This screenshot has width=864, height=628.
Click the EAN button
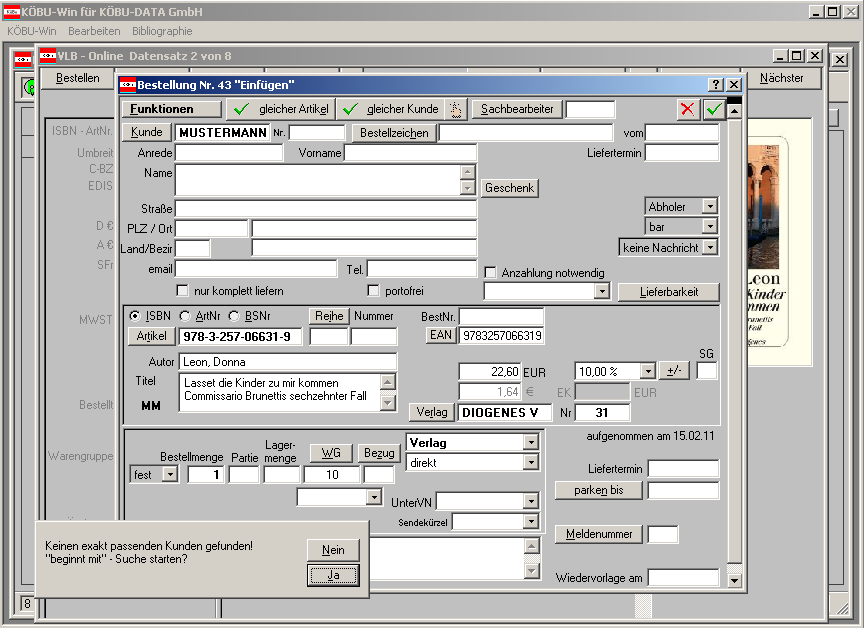(441, 335)
